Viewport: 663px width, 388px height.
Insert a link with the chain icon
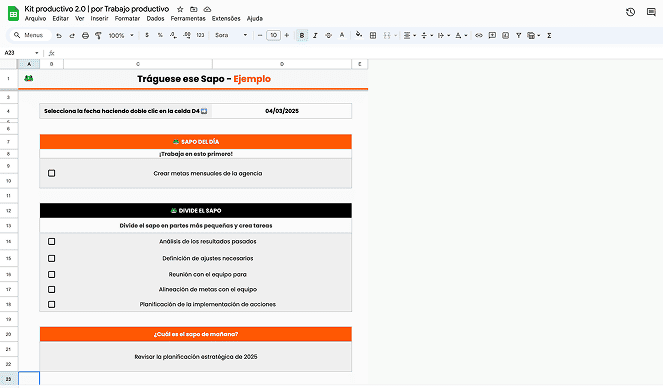[x=479, y=36]
